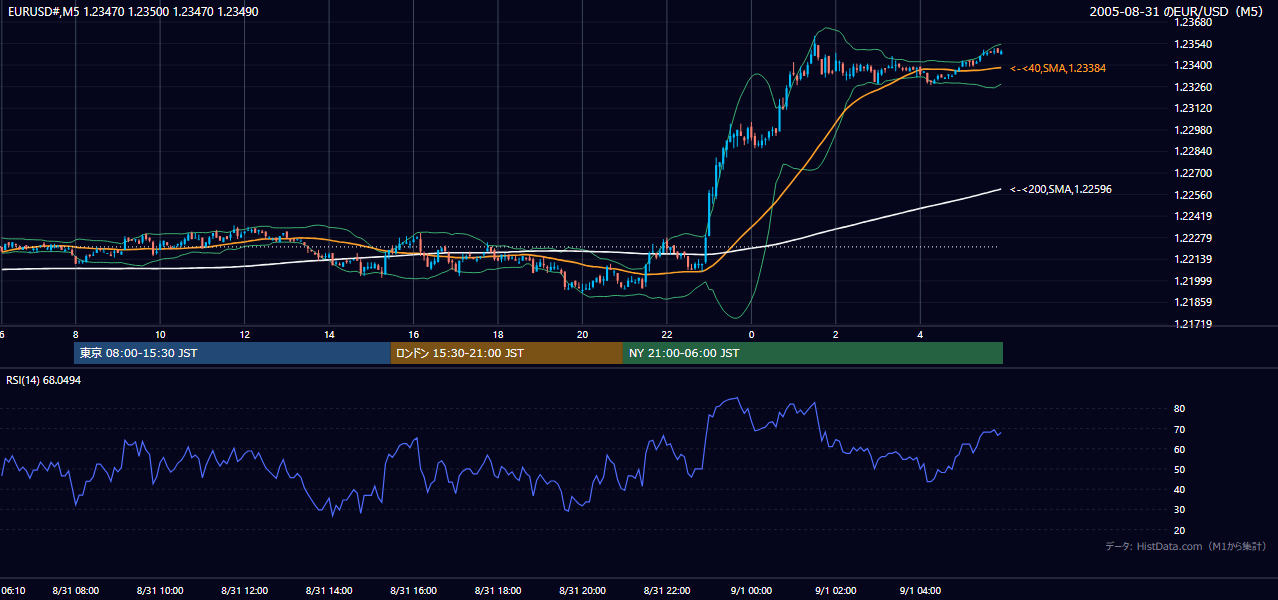Click the 9/1 00:00 bottom time label
The image size is (1278, 600).
point(751,591)
